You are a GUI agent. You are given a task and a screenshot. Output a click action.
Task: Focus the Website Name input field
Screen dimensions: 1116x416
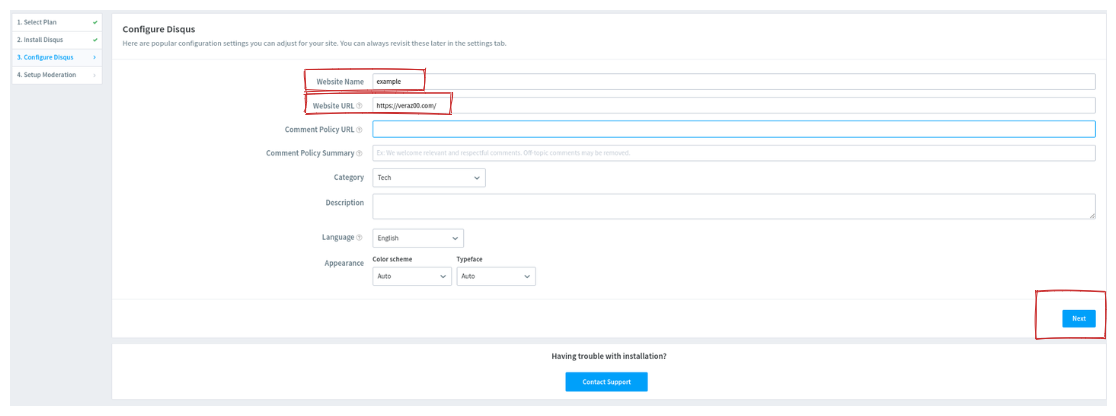[x=733, y=81]
